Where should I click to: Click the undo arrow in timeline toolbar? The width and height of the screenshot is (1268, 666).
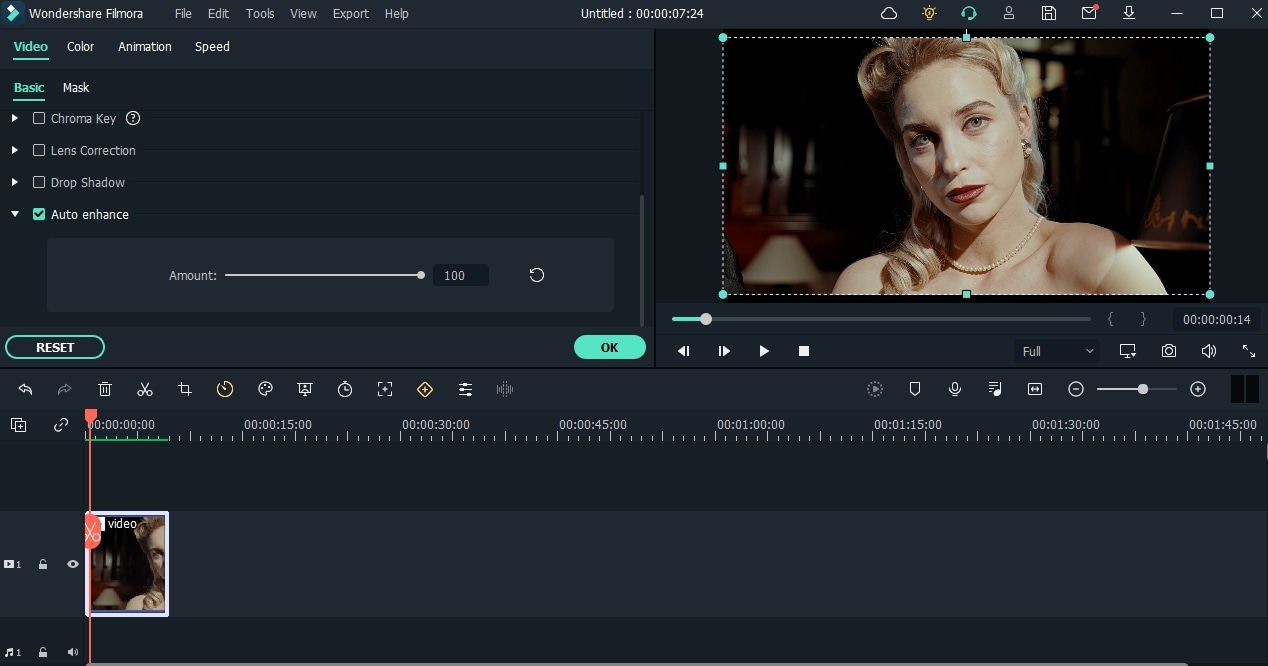click(x=25, y=389)
